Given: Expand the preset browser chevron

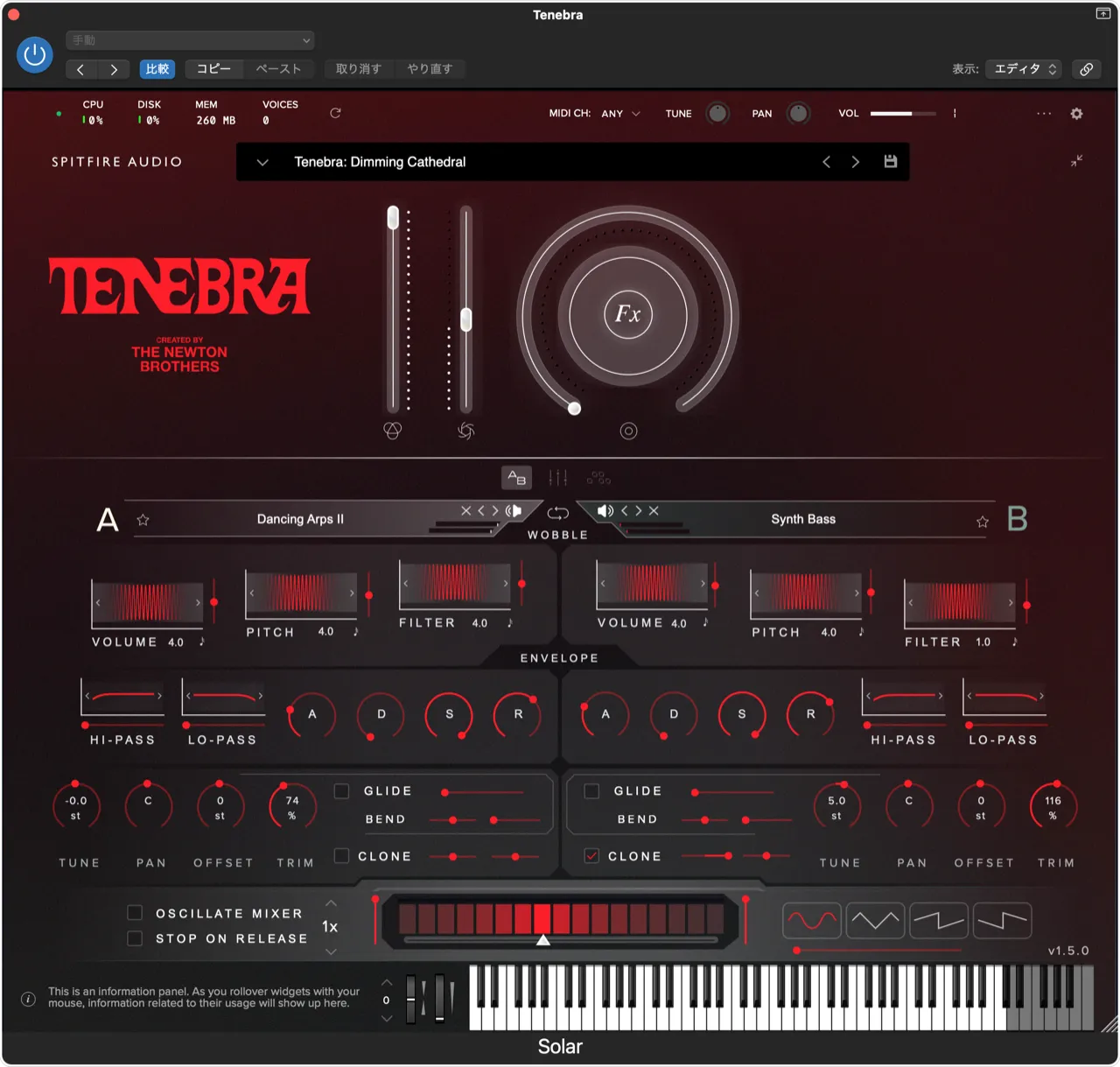Looking at the screenshot, I should [x=262, y=162].
